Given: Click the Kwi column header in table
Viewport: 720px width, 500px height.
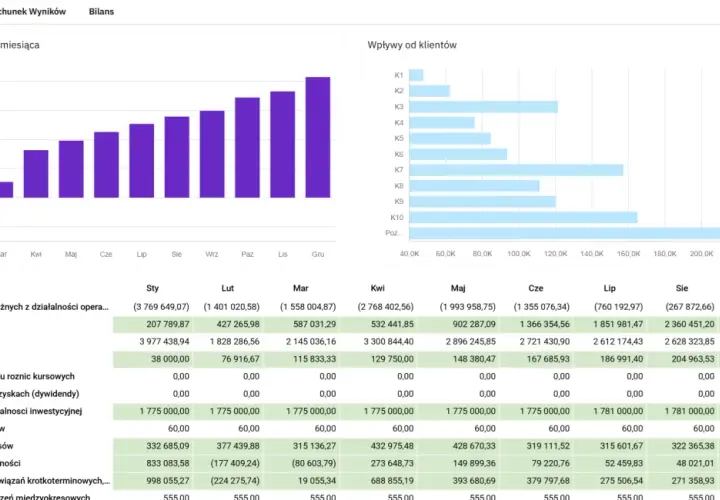Looking at the screenshot, I should click(x=377, y=288).
